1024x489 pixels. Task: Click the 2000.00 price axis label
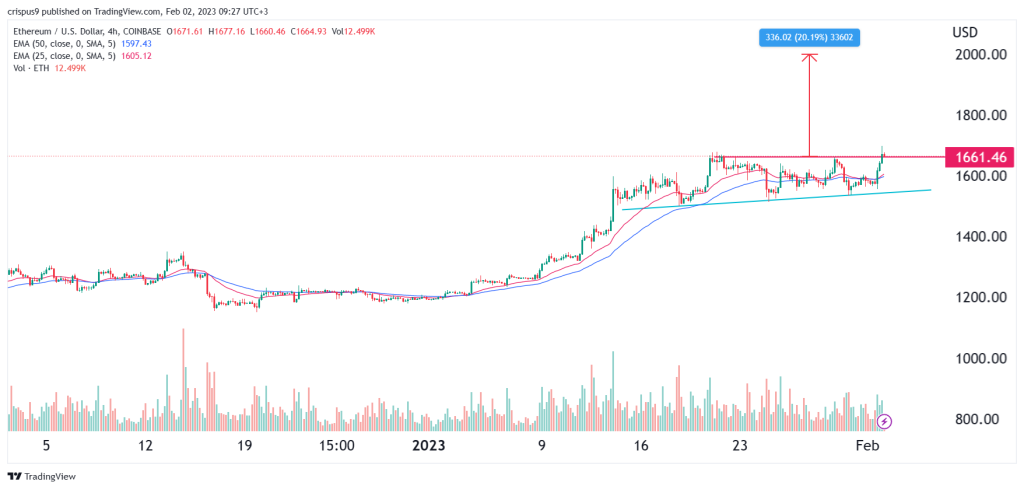[x=978, y=54]
